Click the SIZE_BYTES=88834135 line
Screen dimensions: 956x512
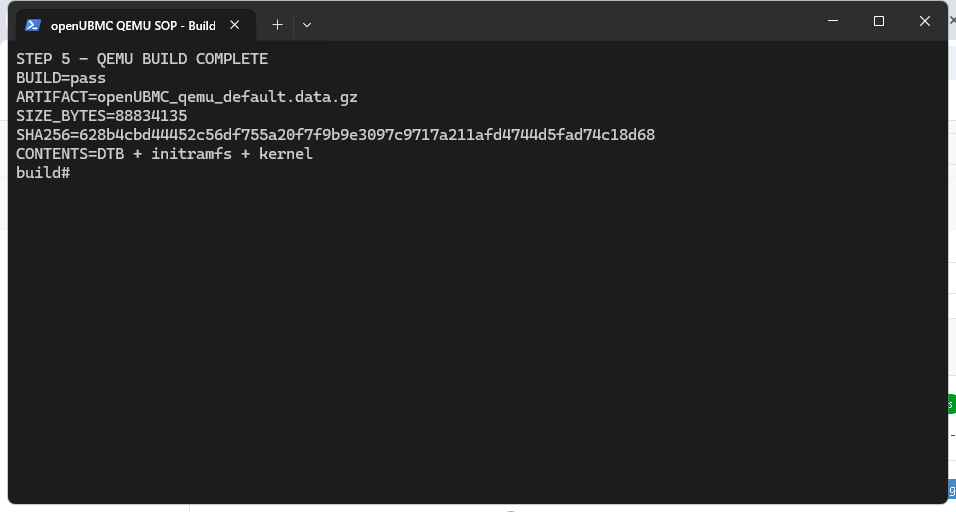[x=102, y=116]
